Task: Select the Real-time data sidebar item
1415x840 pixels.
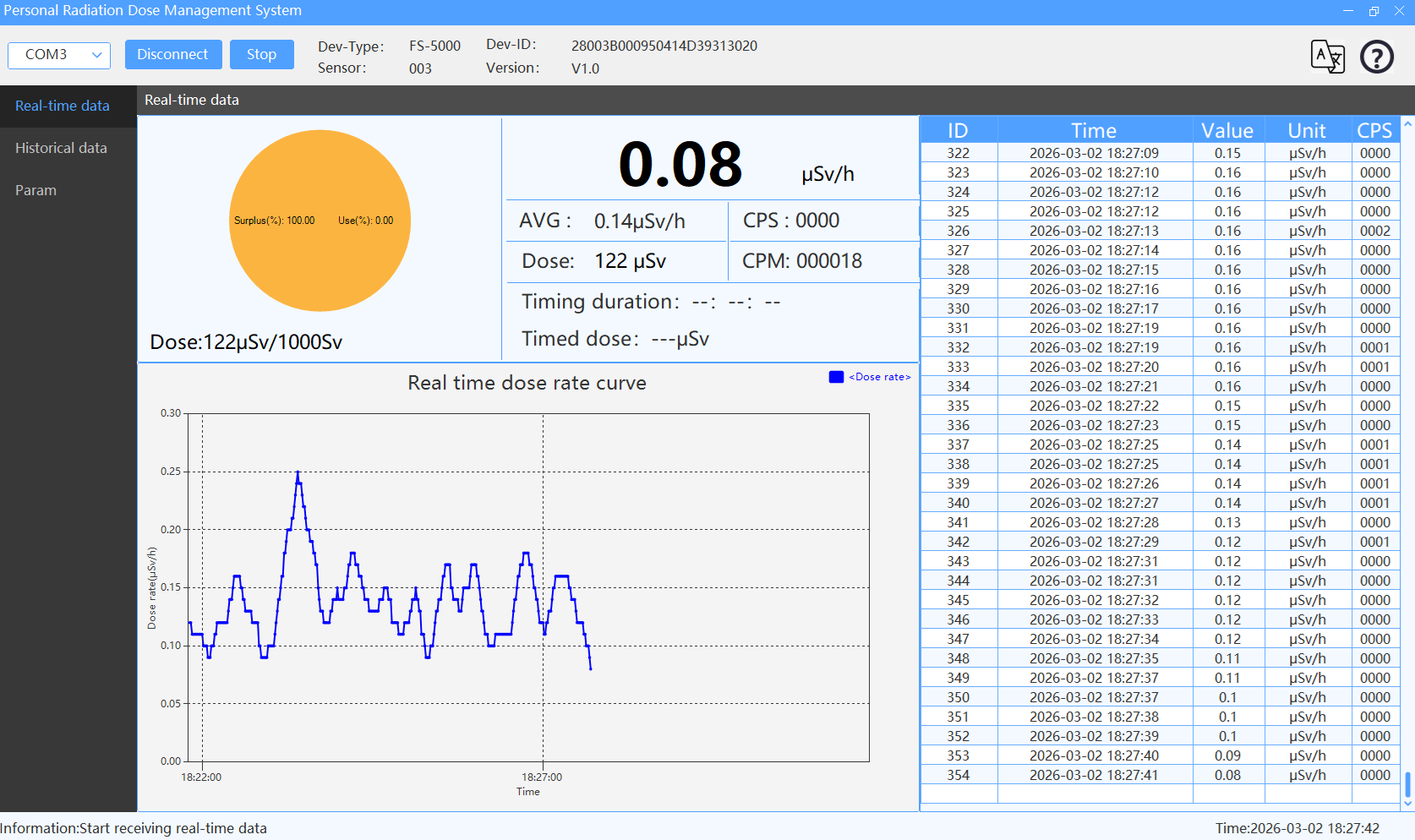Action: click(62, 106)
